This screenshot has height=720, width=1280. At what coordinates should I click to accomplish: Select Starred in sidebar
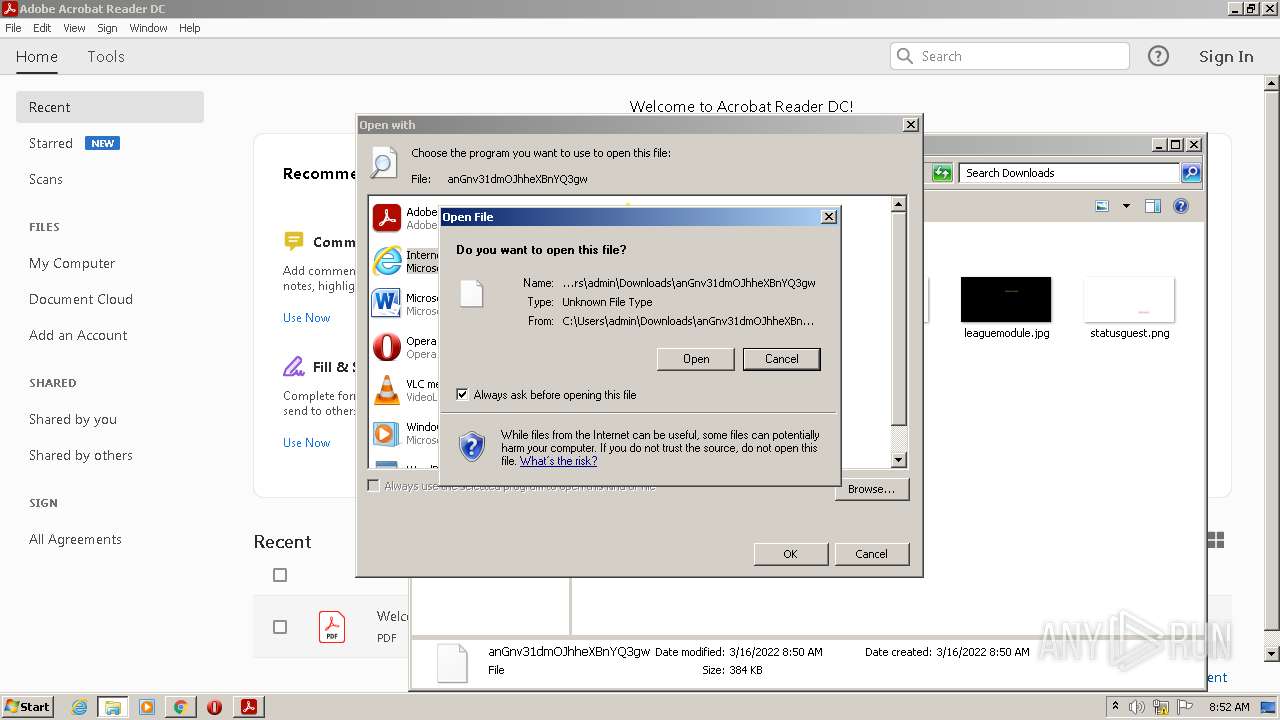[x=51, y=143]
